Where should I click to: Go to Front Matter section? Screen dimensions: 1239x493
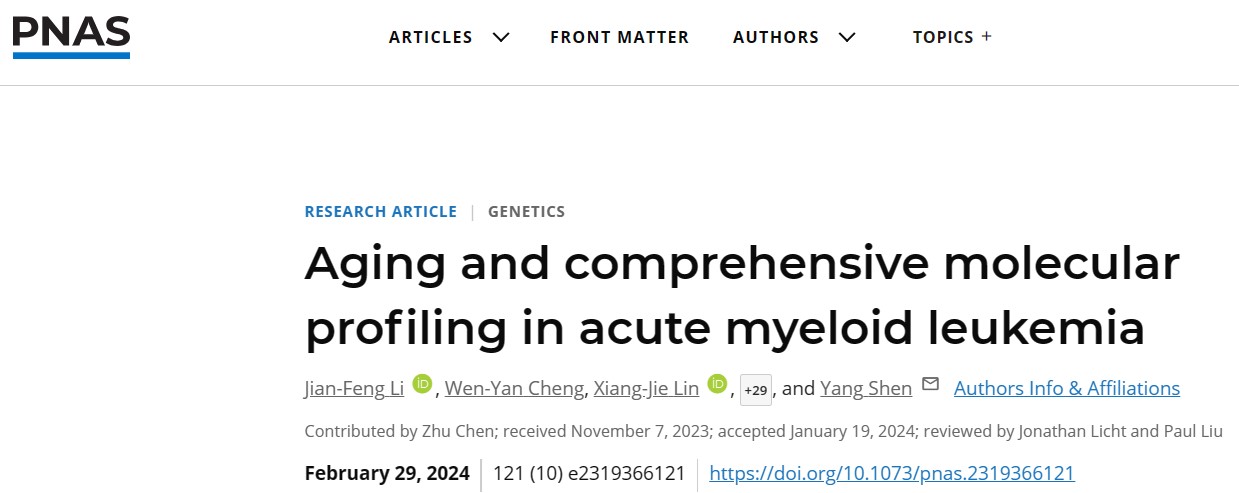pos(619,37)
